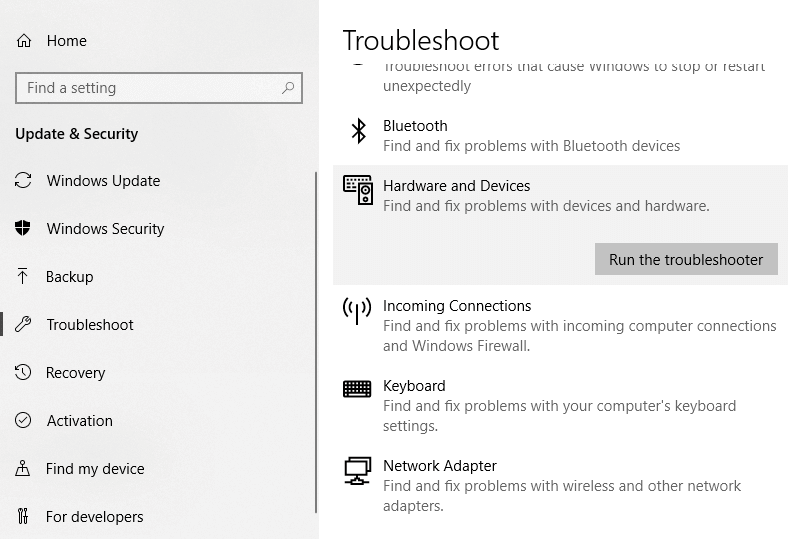The width and height of the screenshot is (793, 539).
Task: Click the Incoming Connections antenna icon
Action: click(x=357, y=311)
